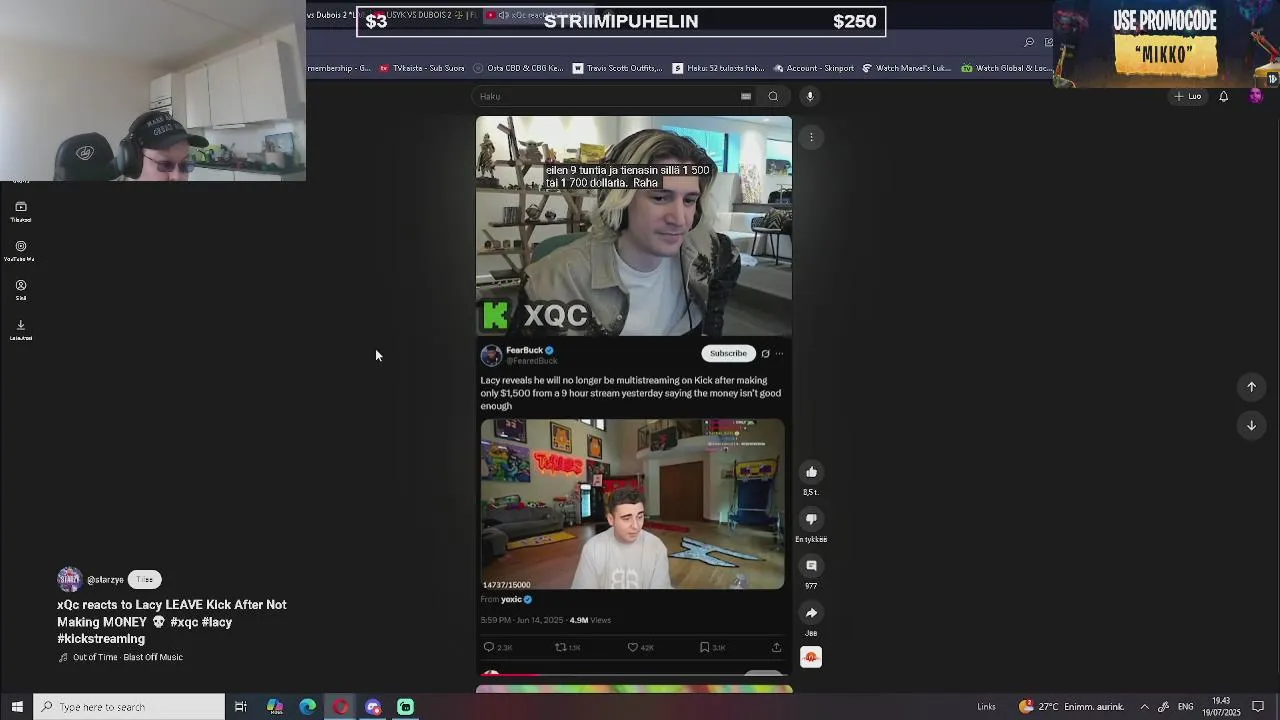Screen dimensions: 1280x720
Task: Open Lataukset downloads in sidebar
Action: (x=20, y=330)
